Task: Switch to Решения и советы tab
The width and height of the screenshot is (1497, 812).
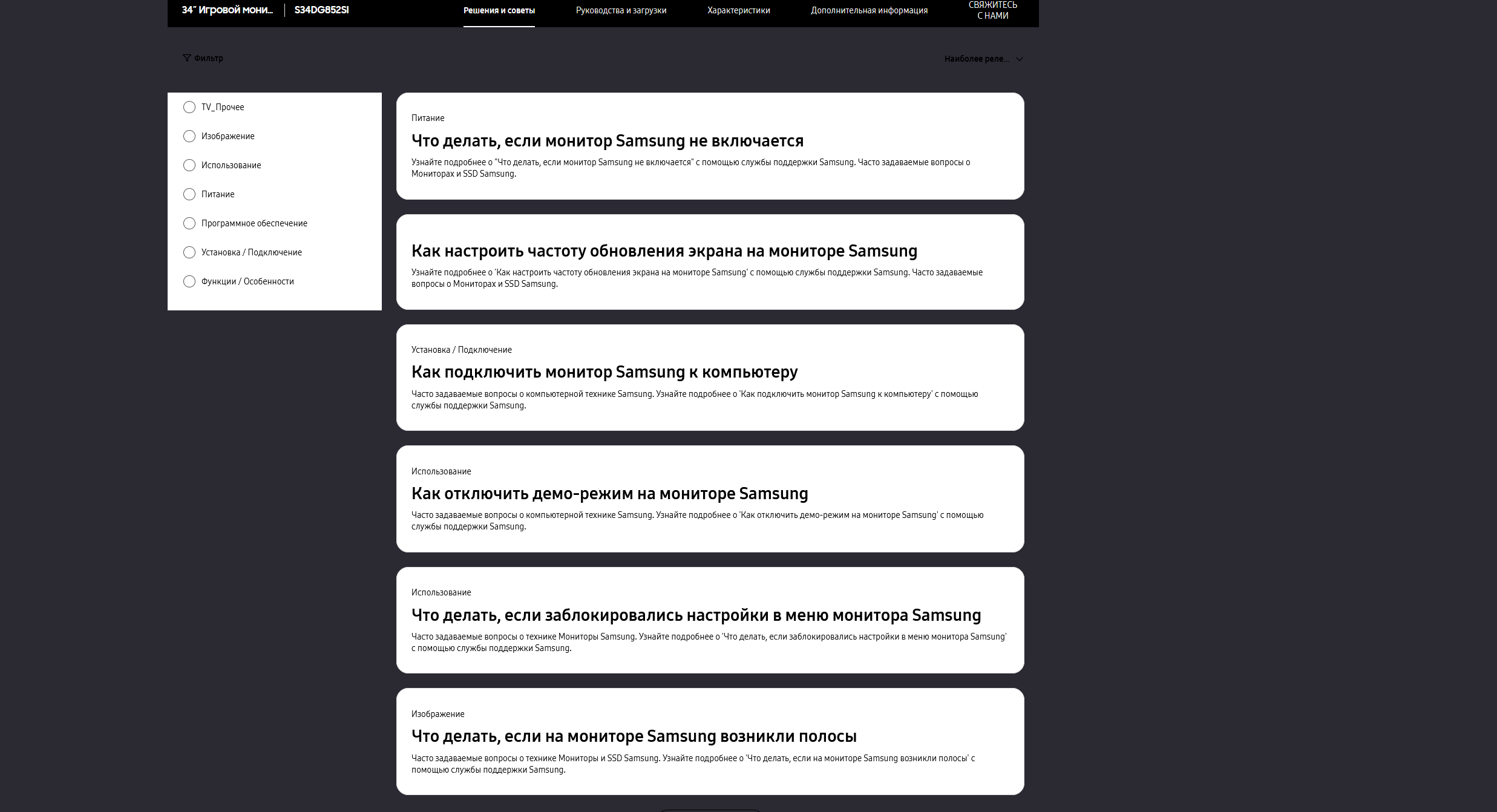Action: click(x=499, y=10)
